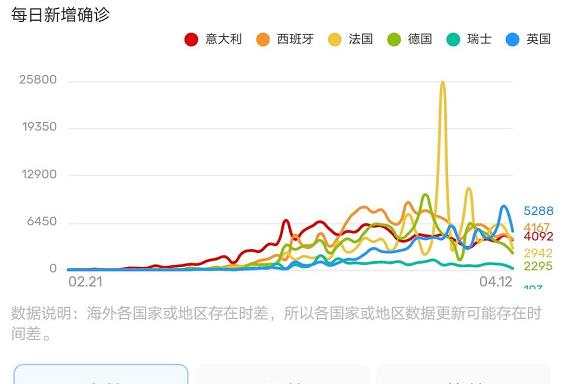
Task: Click the 02.21 start date label
Action: click(85, 282)
